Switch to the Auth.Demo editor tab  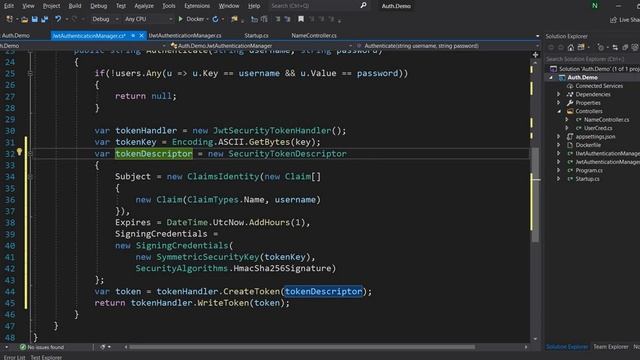pyautogui.click(x=16, y=36)
